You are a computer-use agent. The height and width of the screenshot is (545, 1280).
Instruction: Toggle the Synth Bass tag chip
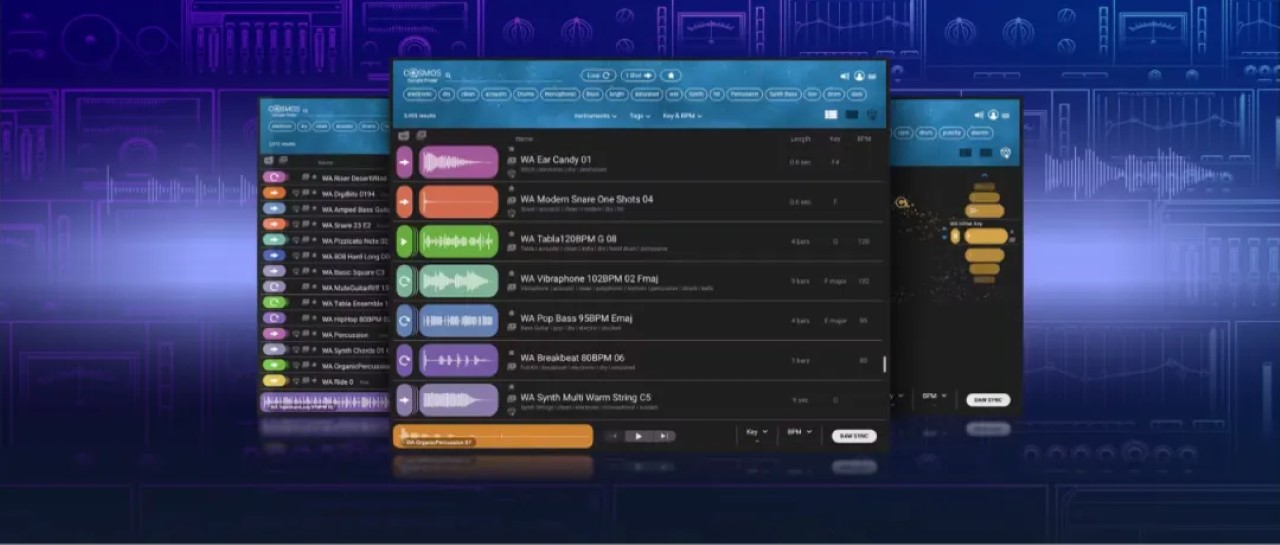[783, 94]
